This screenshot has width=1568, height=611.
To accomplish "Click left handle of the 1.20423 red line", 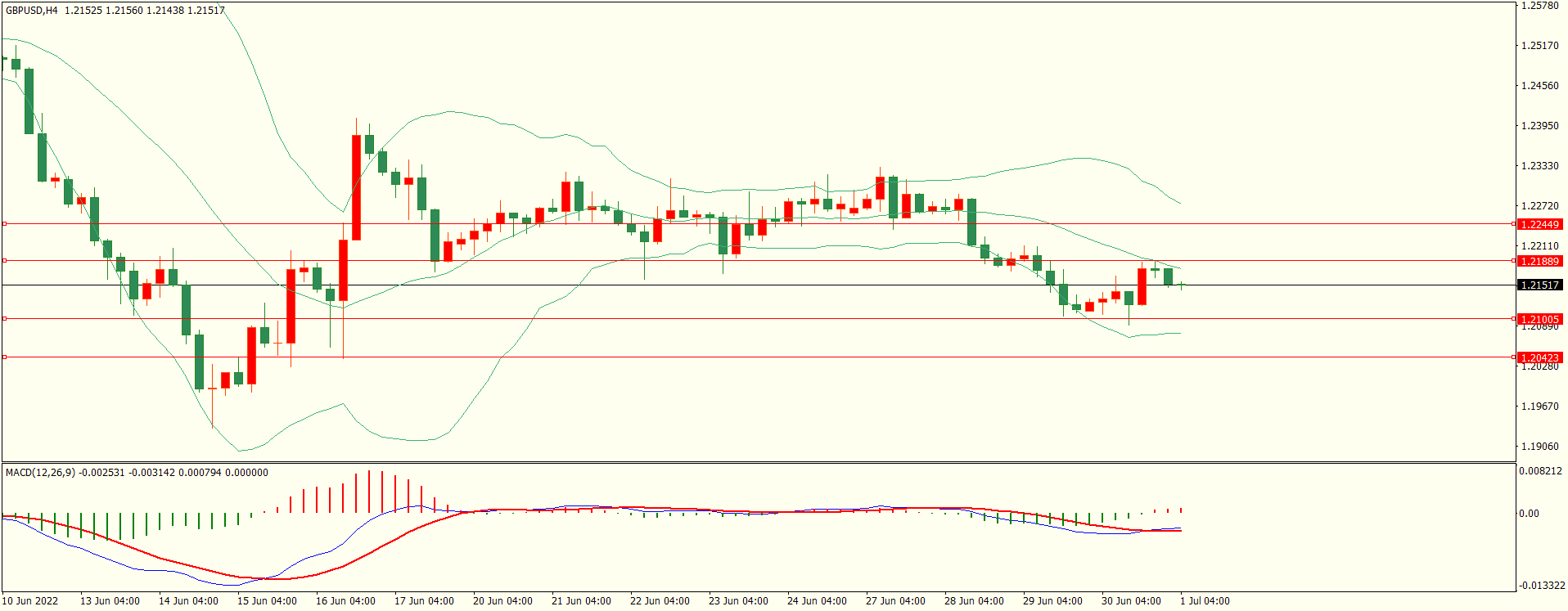I will click(4, 357).
